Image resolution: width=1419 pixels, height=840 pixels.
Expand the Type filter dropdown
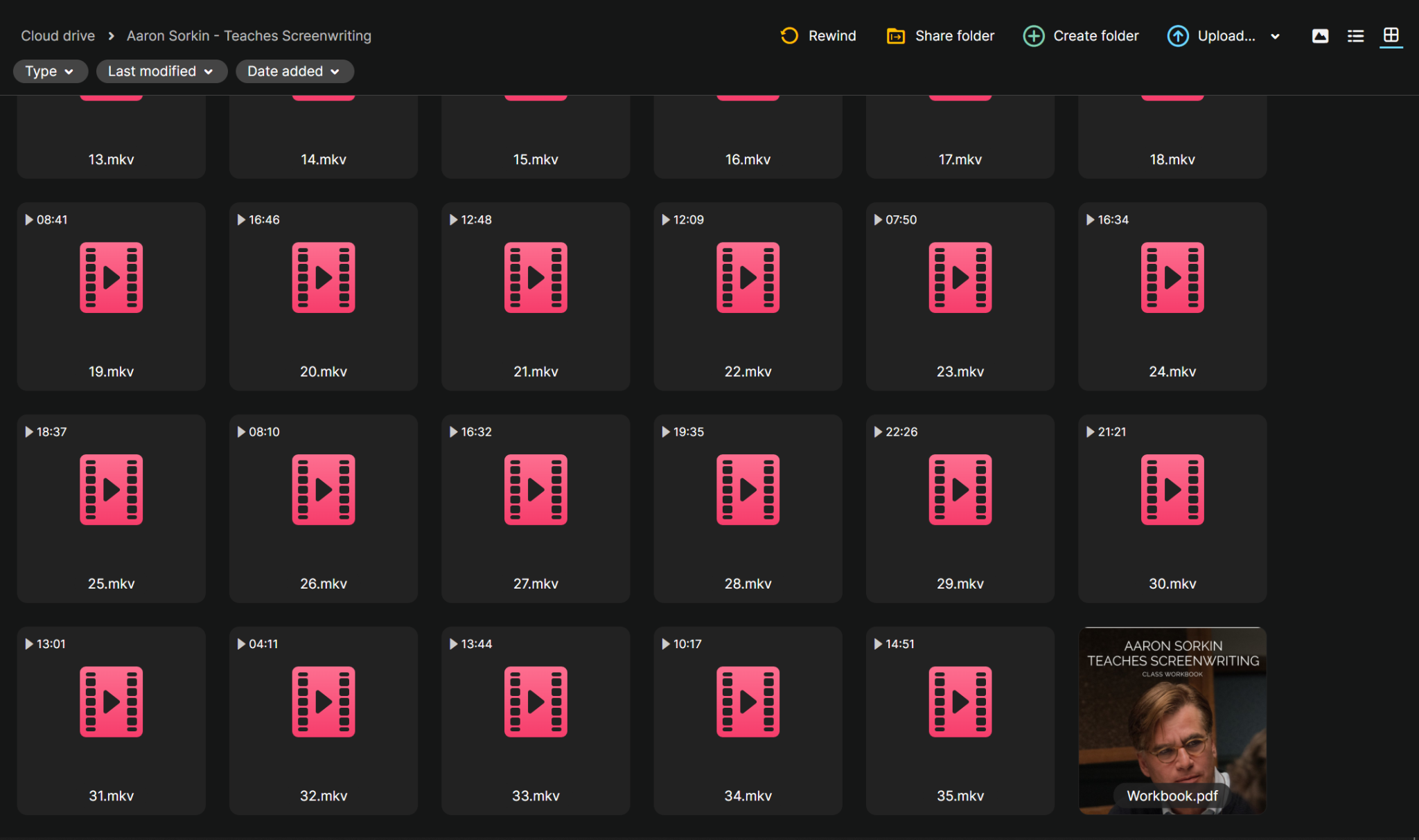49,71
